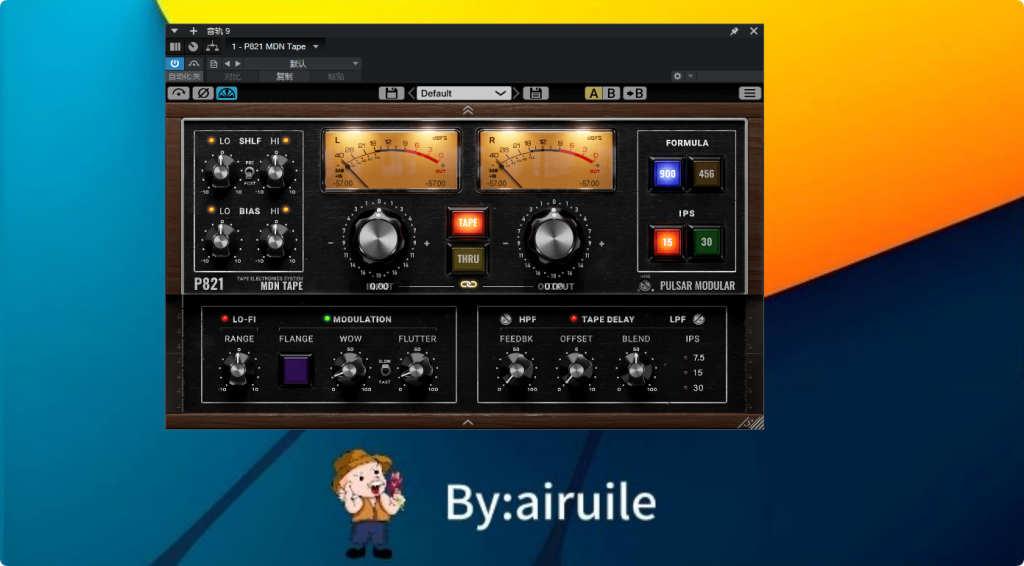Click the blue VU meter icon
The image size is (1024, 566).
coord(227,93)
